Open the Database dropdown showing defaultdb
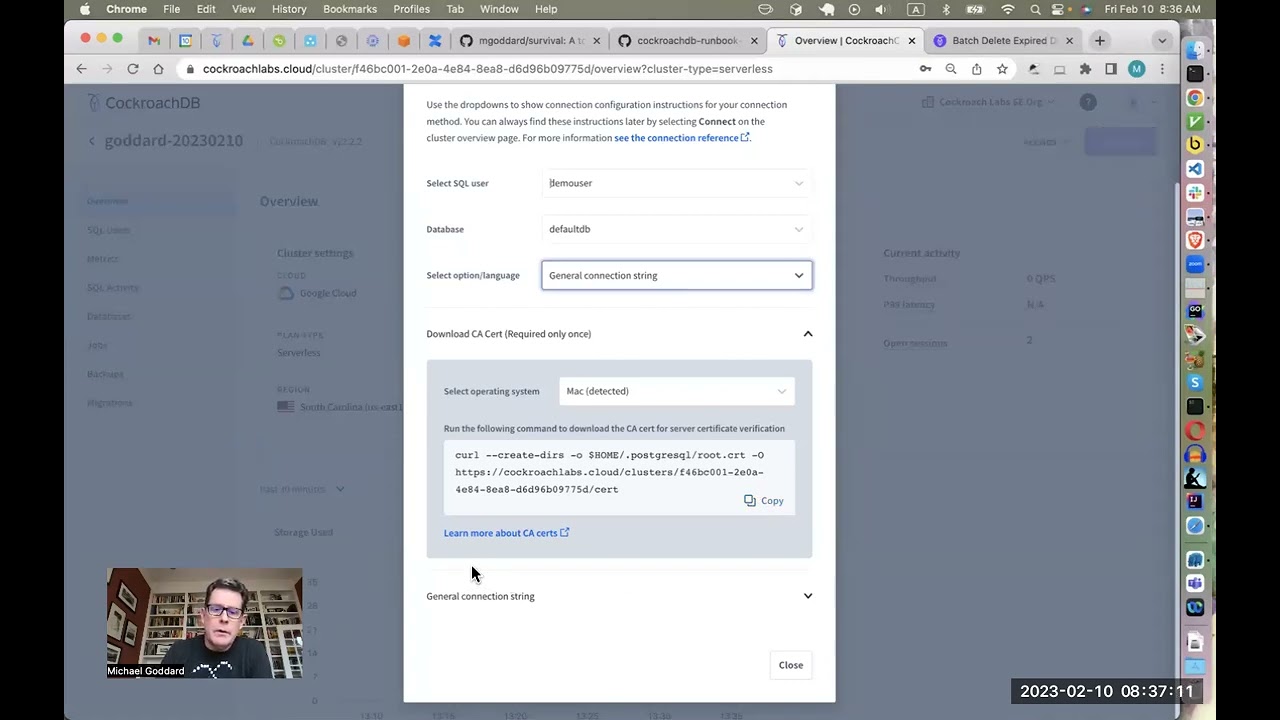 [x=677, y=229]
